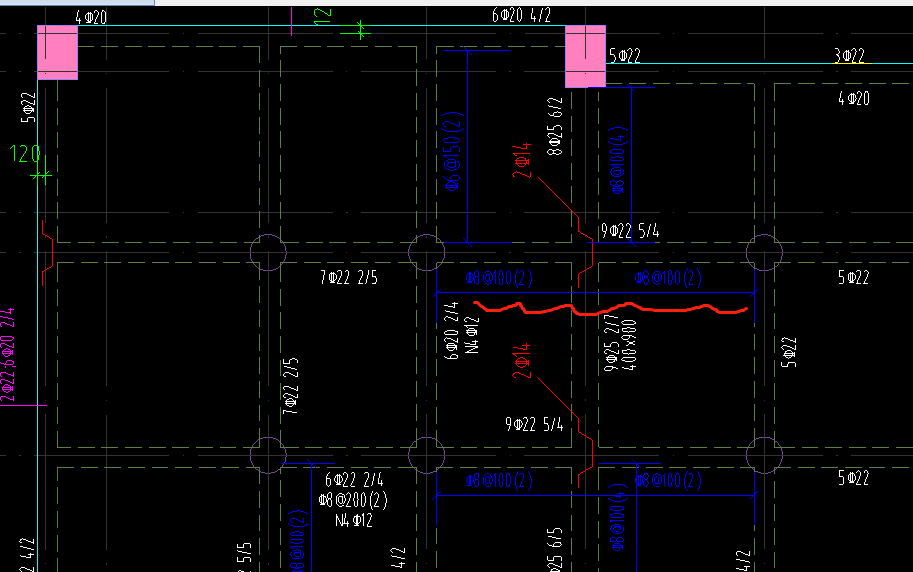913x572 pixels.
Task: Click the green '120' dimension text
Action: point(25,154)
